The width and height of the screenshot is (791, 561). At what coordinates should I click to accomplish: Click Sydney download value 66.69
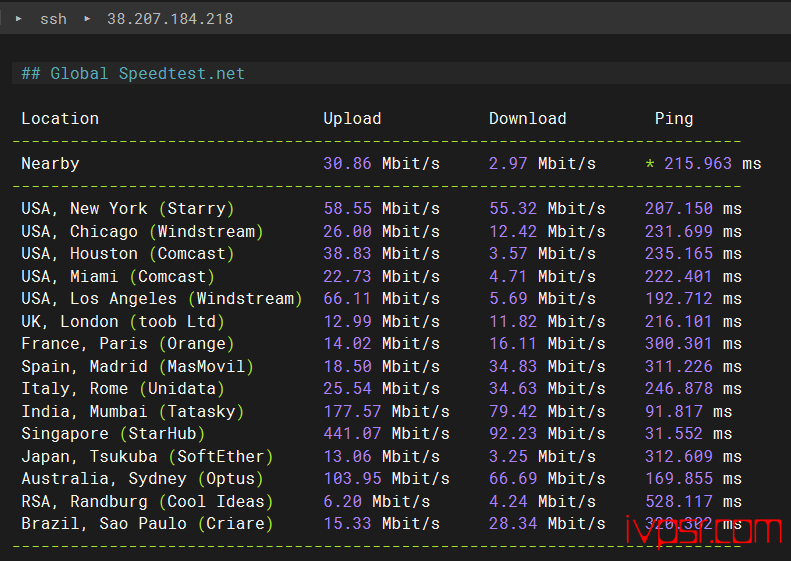(513, 479)
